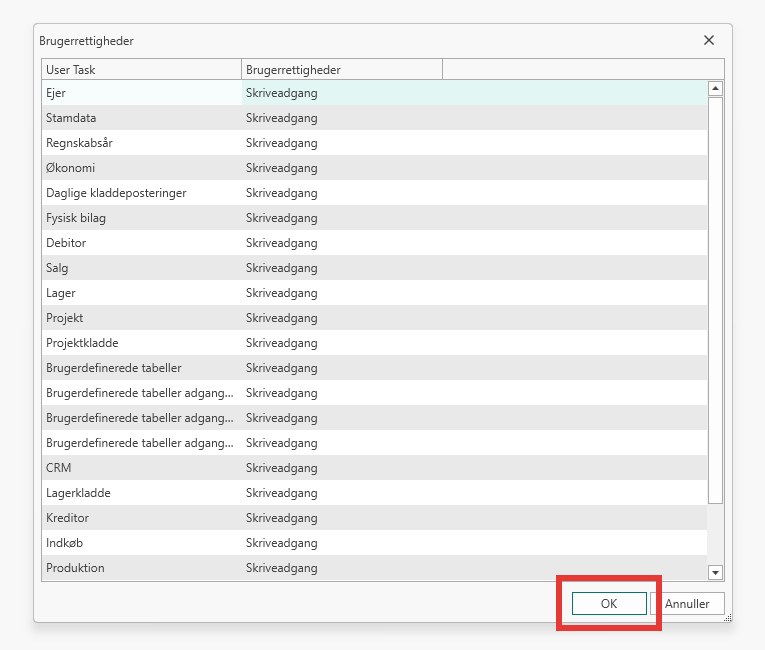Viewport: 765px width, 650px height.
Task: Click the Brugerrettigheder column header
Action: [x=342, y=70]
